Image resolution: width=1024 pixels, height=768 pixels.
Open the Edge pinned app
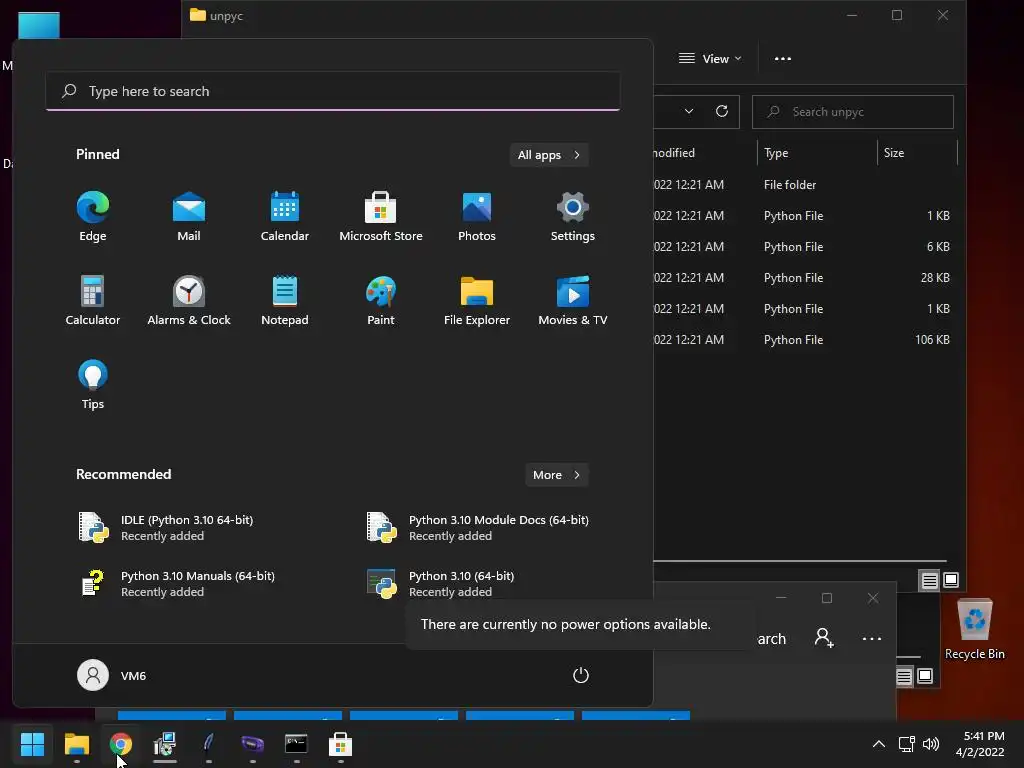[x=93, y=217]
